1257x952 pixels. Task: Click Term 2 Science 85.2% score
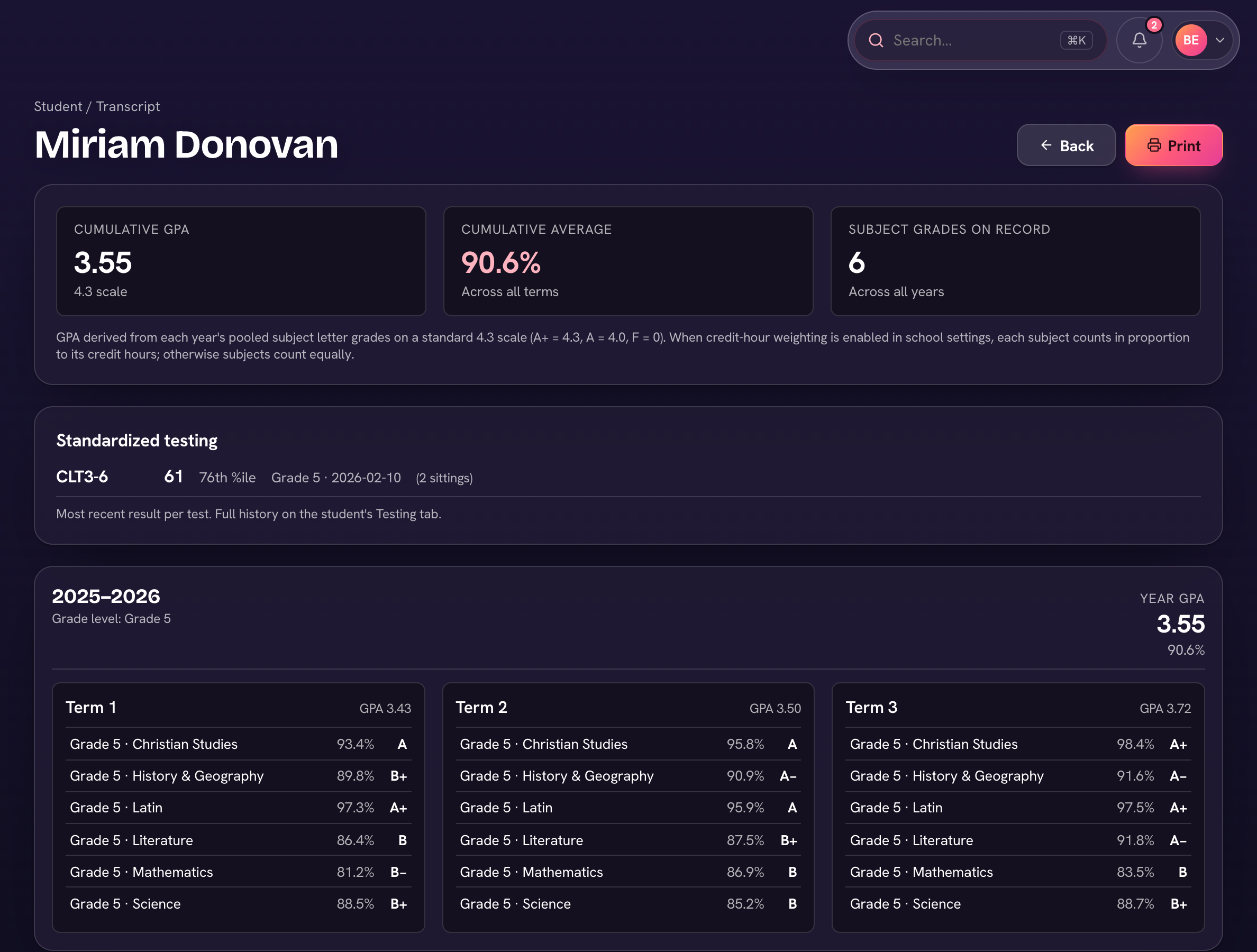(745, 904)
